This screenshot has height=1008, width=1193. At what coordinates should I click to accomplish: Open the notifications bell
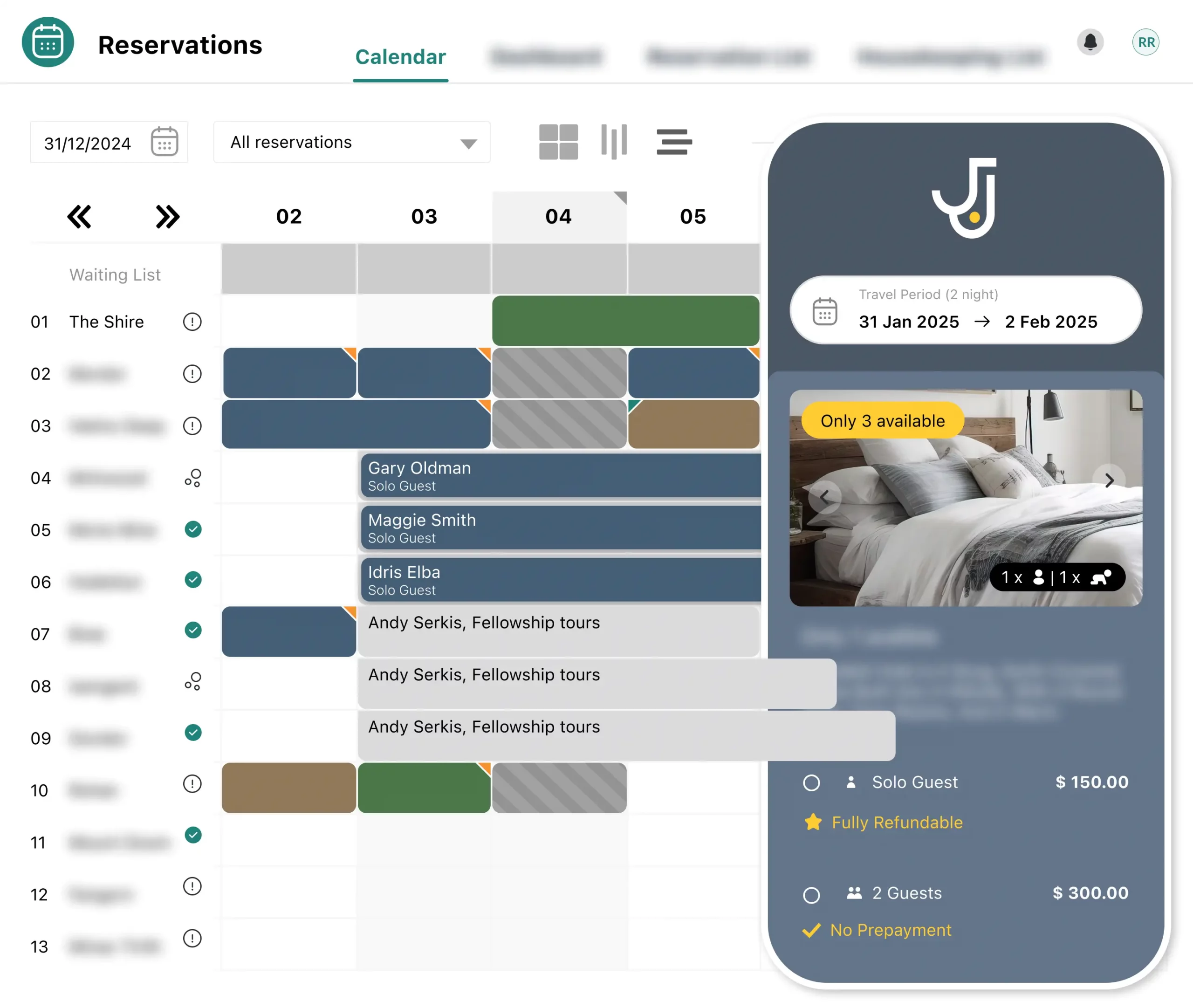1090,42
